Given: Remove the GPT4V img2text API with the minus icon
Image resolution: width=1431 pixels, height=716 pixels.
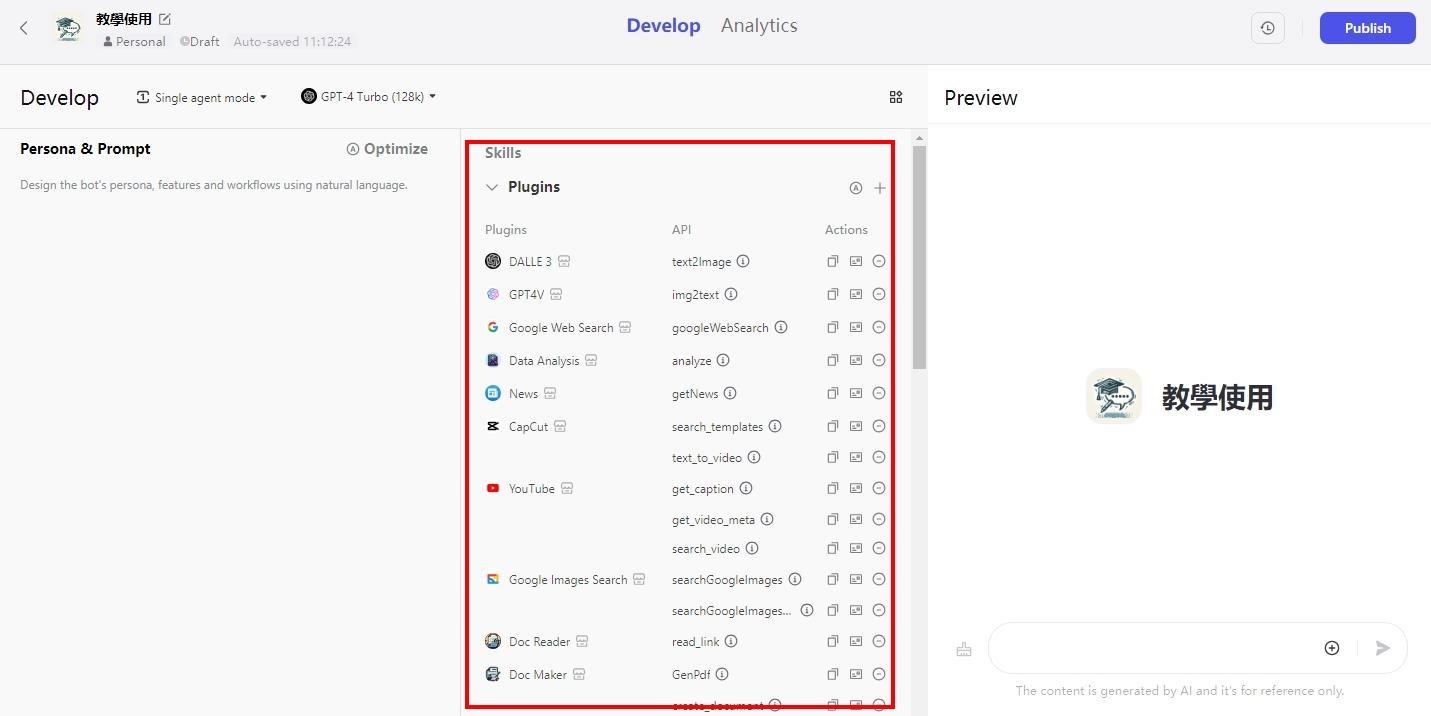Looking at the screenshot, I should point(879,295).
